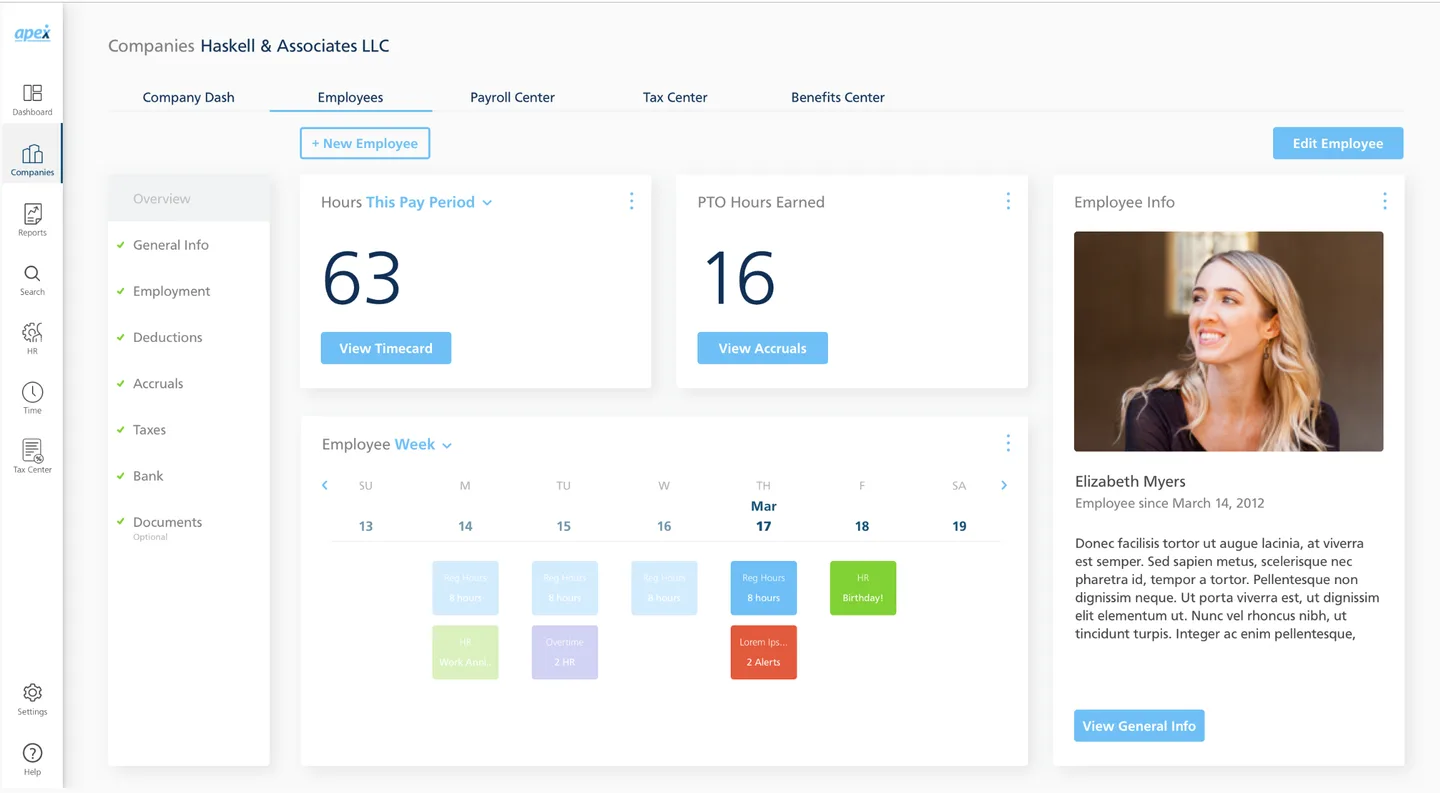
Task: Click the checkmark beside General Info
Action: coord(119,244)
